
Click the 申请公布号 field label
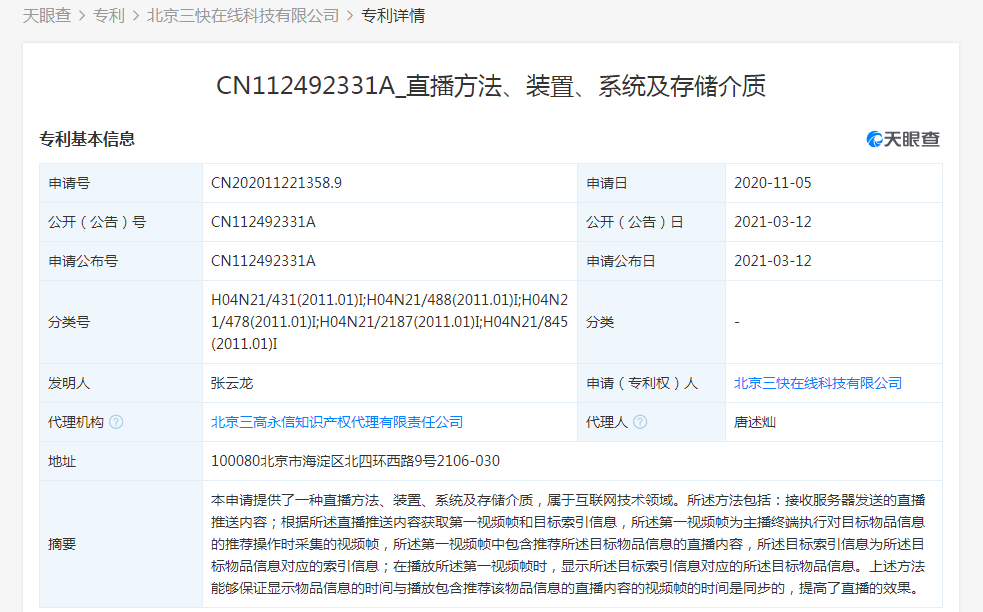[83, 261]
